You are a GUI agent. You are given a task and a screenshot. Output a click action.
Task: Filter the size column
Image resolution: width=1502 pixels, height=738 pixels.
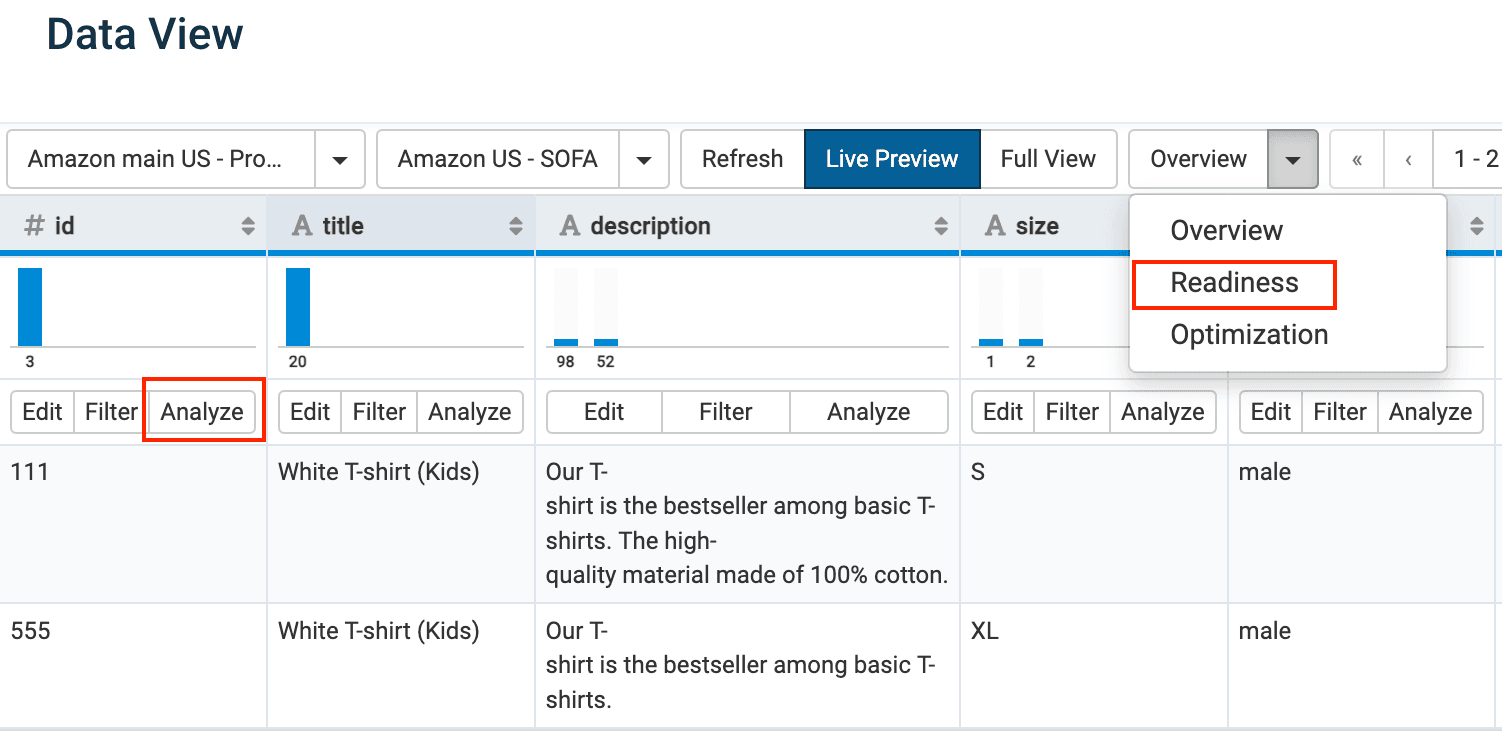pyautogui.click(x=1072, y=412)
